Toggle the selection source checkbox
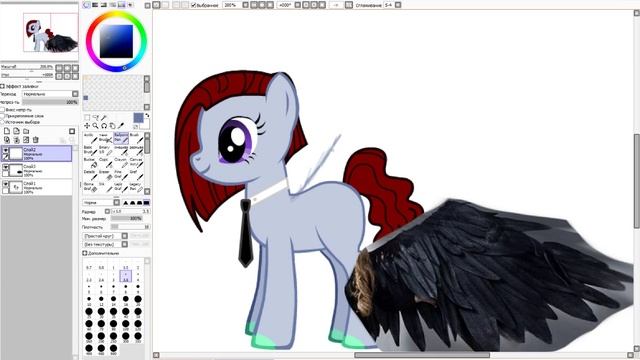The height and width of the screenshot is (360, 640). pos(2,122)
